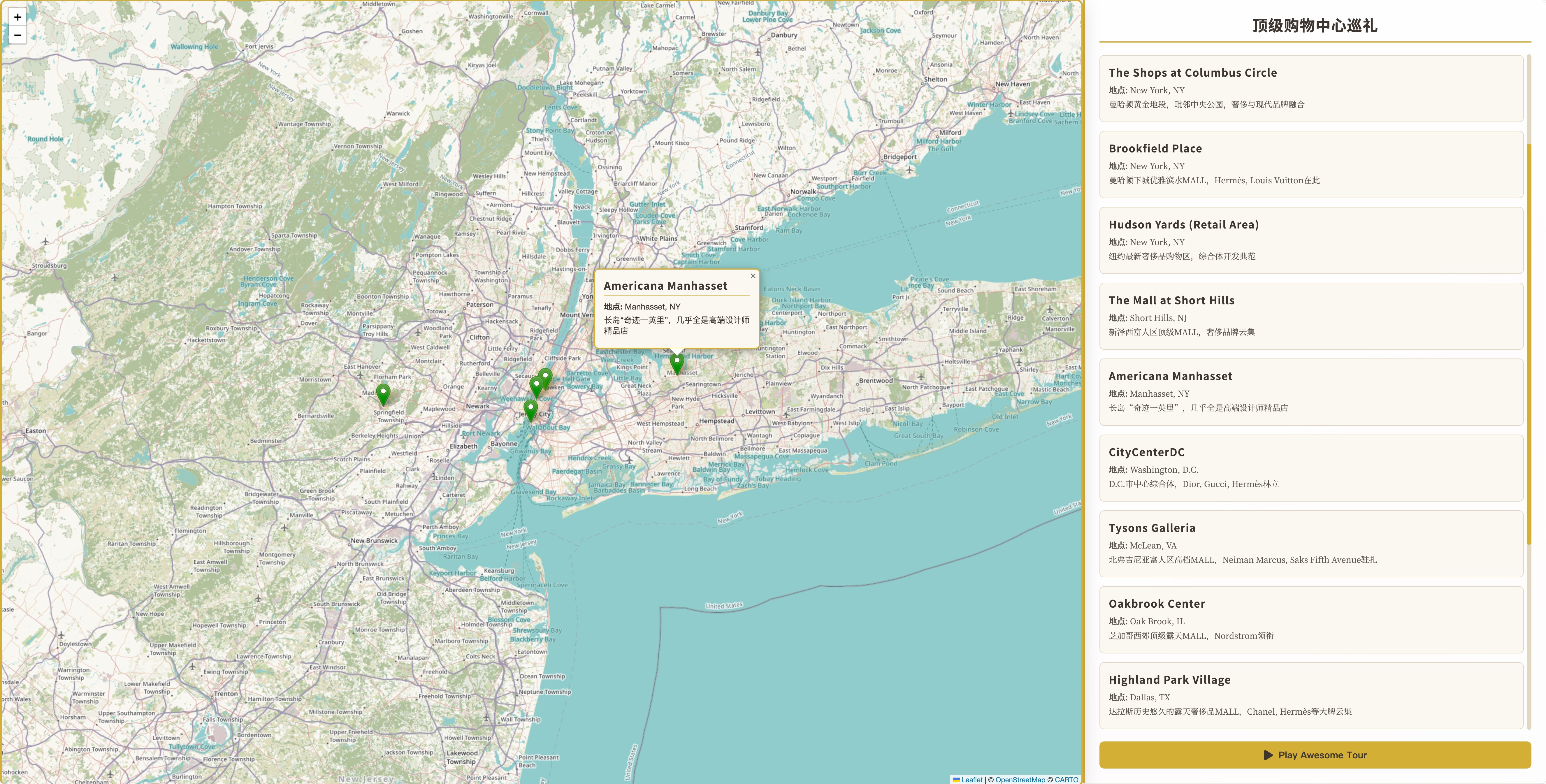Select the CityCenterDC card

(x=1311, y=468)
